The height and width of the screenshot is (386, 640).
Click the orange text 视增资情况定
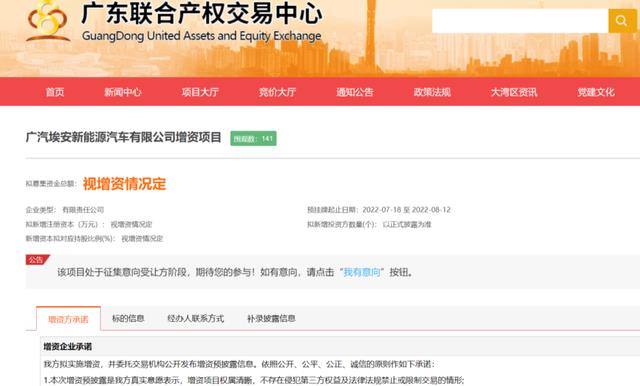124,184
